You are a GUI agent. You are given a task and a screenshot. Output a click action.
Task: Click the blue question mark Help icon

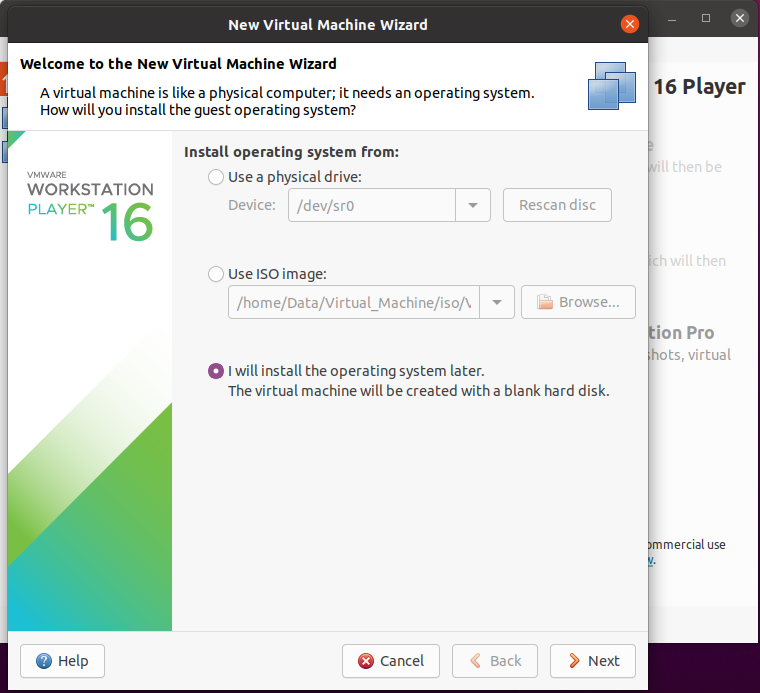(44, 661)
